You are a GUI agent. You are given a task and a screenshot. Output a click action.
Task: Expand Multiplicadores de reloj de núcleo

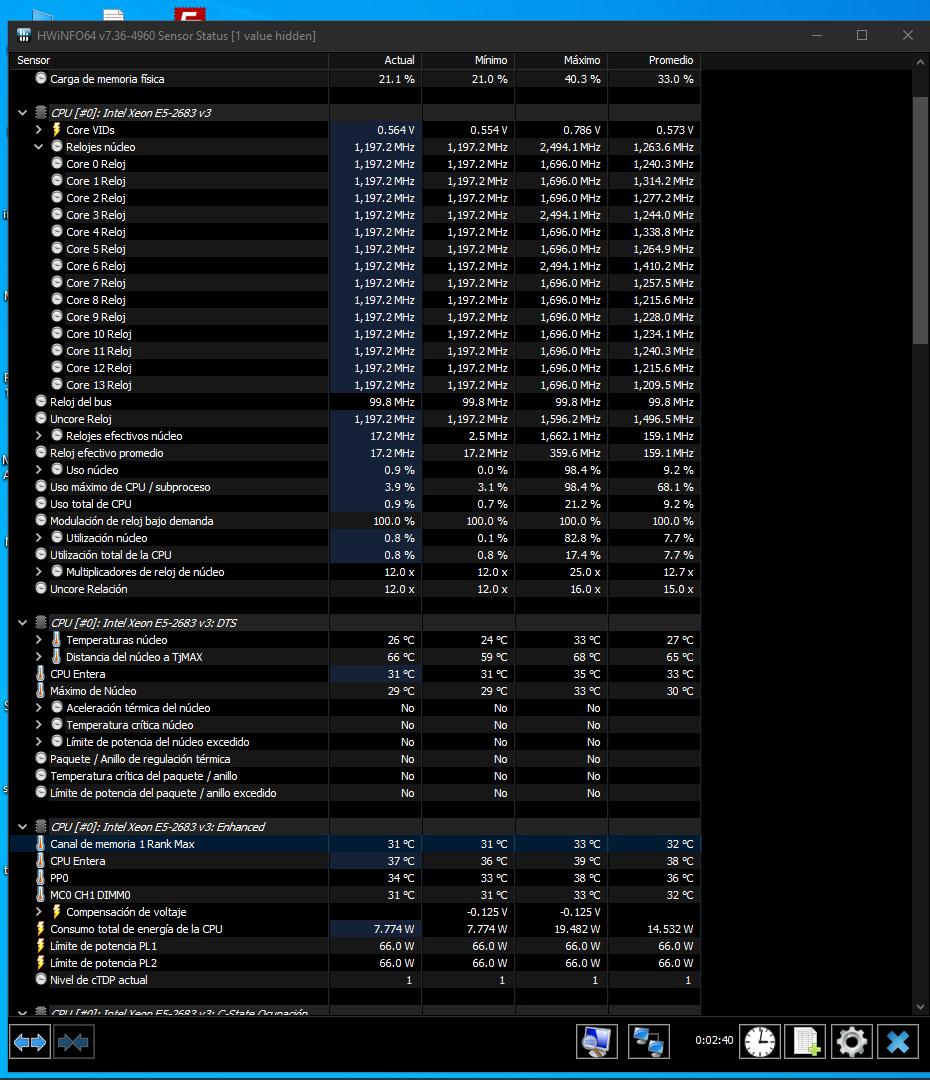point(39,572)
